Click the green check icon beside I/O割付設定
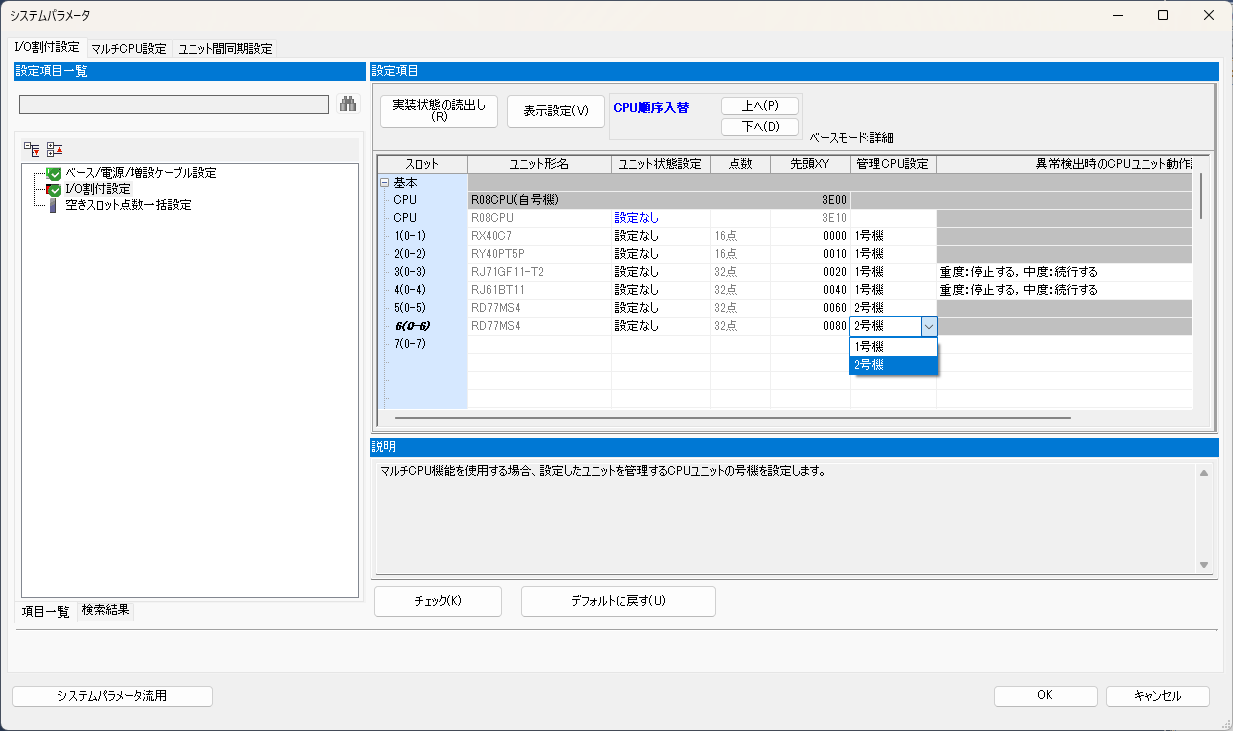 click(x=52, y=189)
